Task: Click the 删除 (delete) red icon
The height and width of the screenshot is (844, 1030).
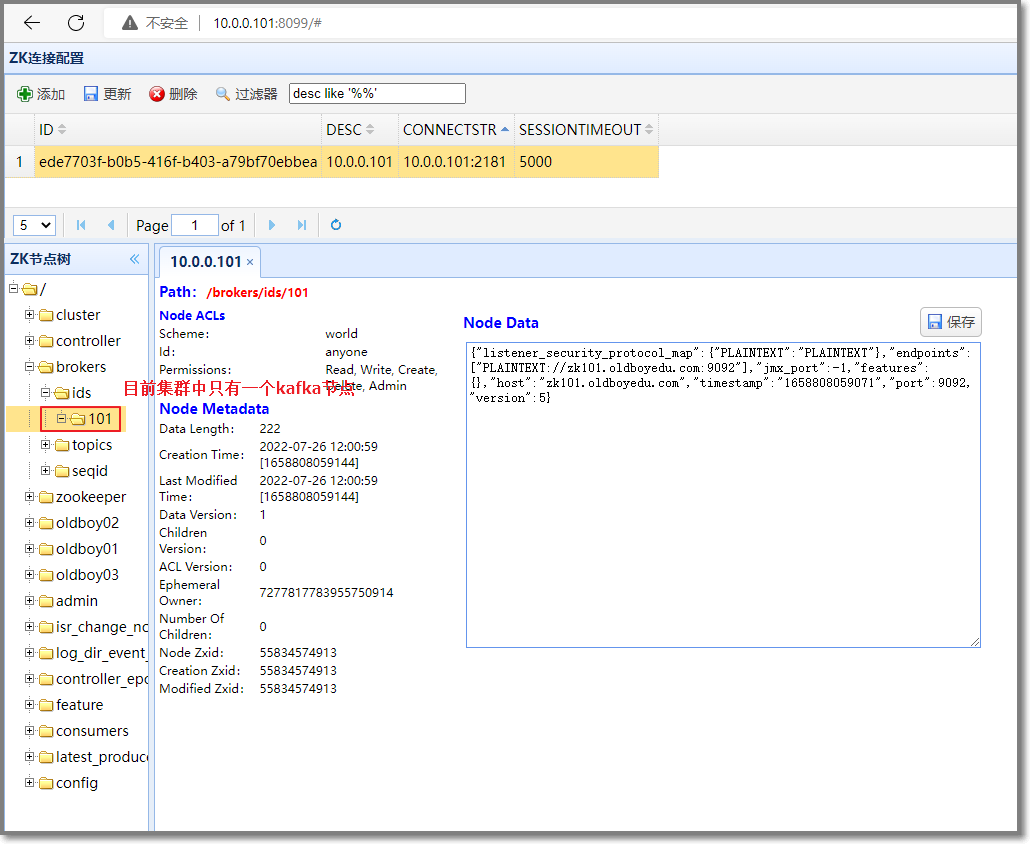Action: (x=157, y=94)
